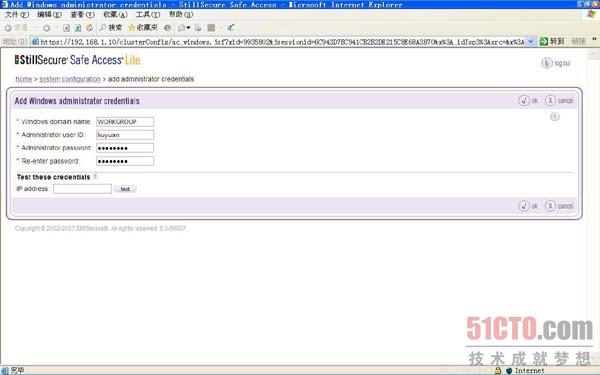This screenshot has width=600, height=375.
Task: Open the 查看 (View) menu
Action: [x=82, y=15]
